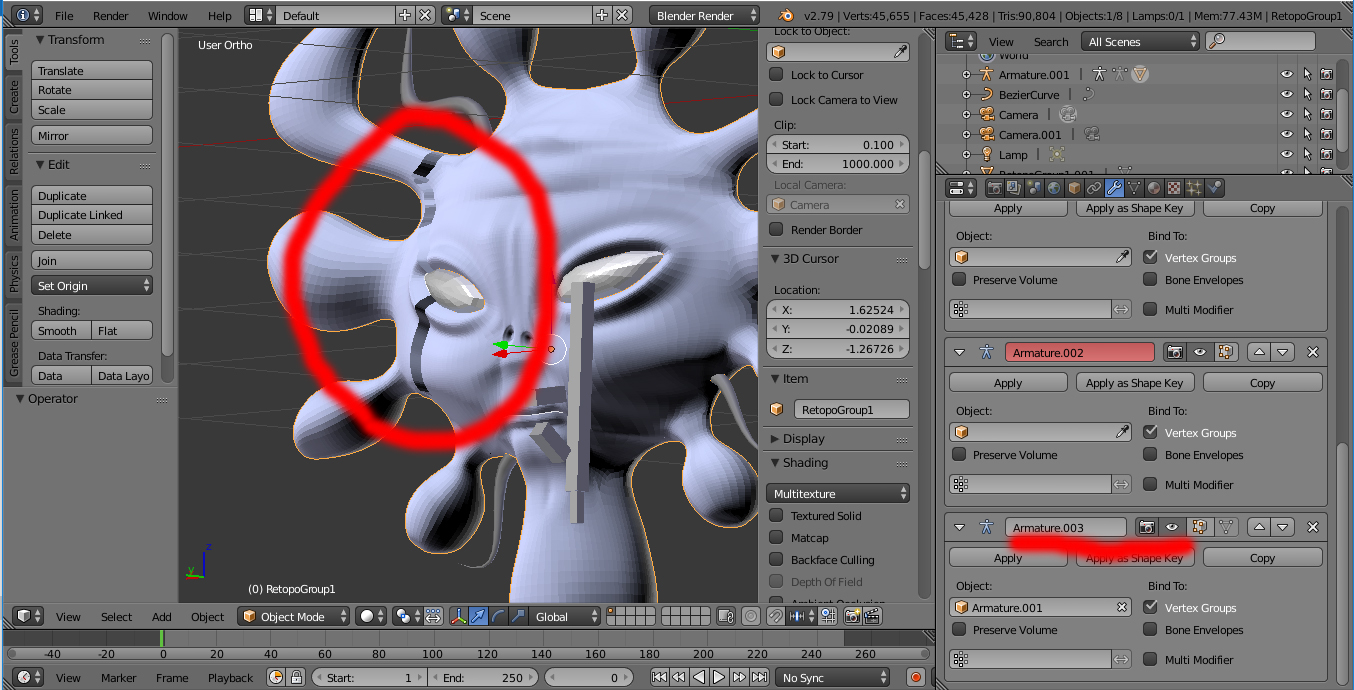Image resolution: width=1354 pixels, height=690 pixels.
Task: Open the Material properties sphere tab
Action: click(1154, 188)
